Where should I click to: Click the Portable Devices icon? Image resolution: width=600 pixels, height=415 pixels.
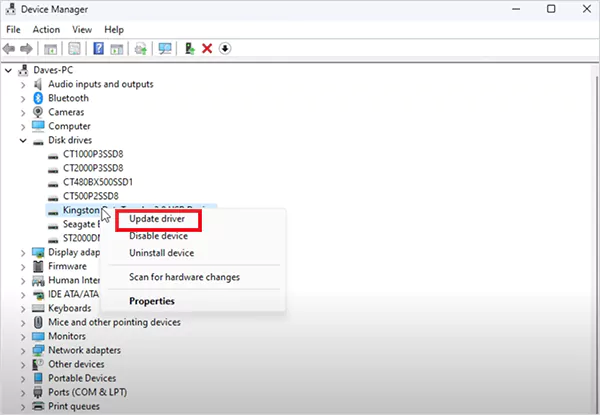(x=38, y=378)
